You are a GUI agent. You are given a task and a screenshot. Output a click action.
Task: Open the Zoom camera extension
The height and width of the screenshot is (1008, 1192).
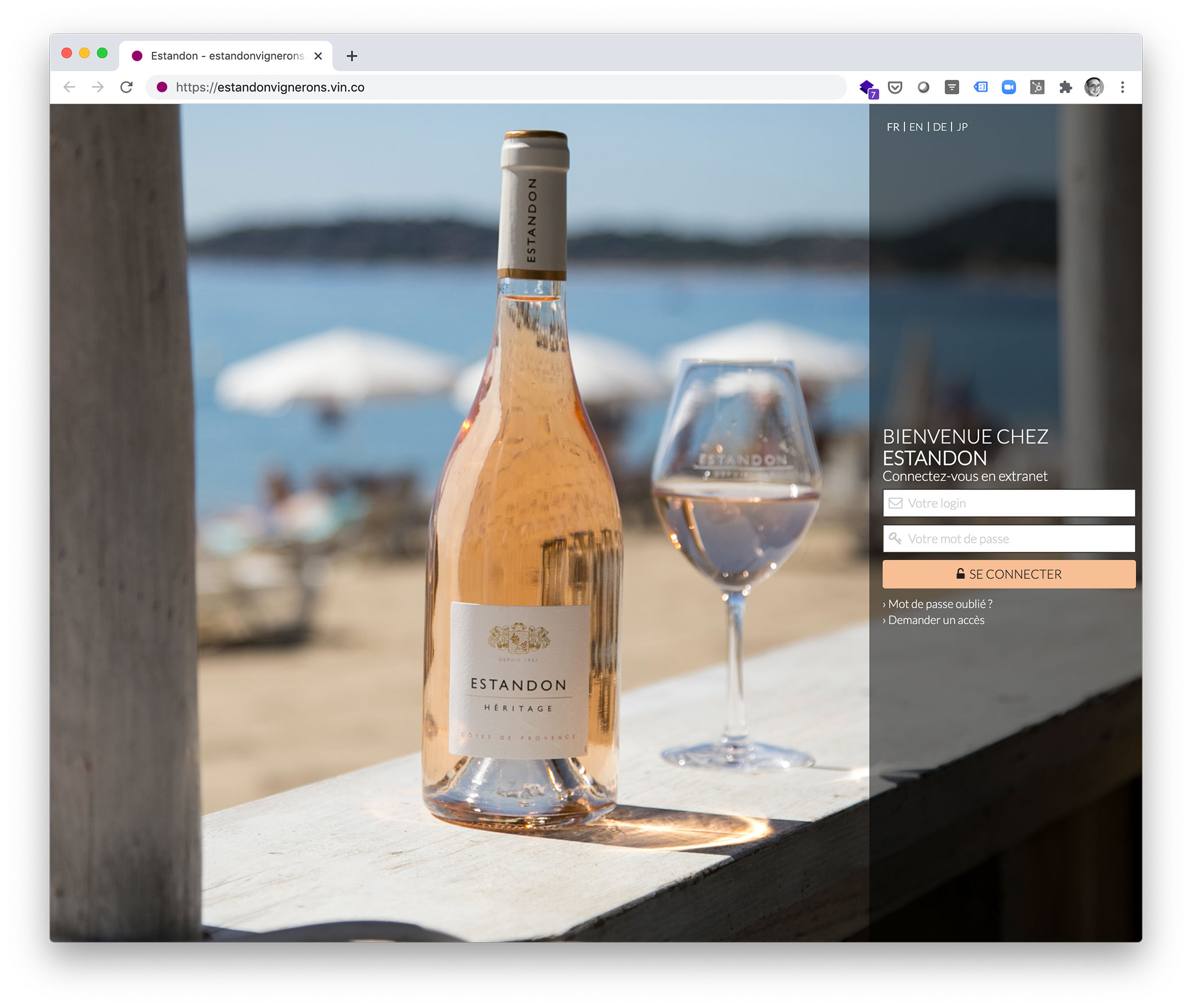tap(1009, 87)
